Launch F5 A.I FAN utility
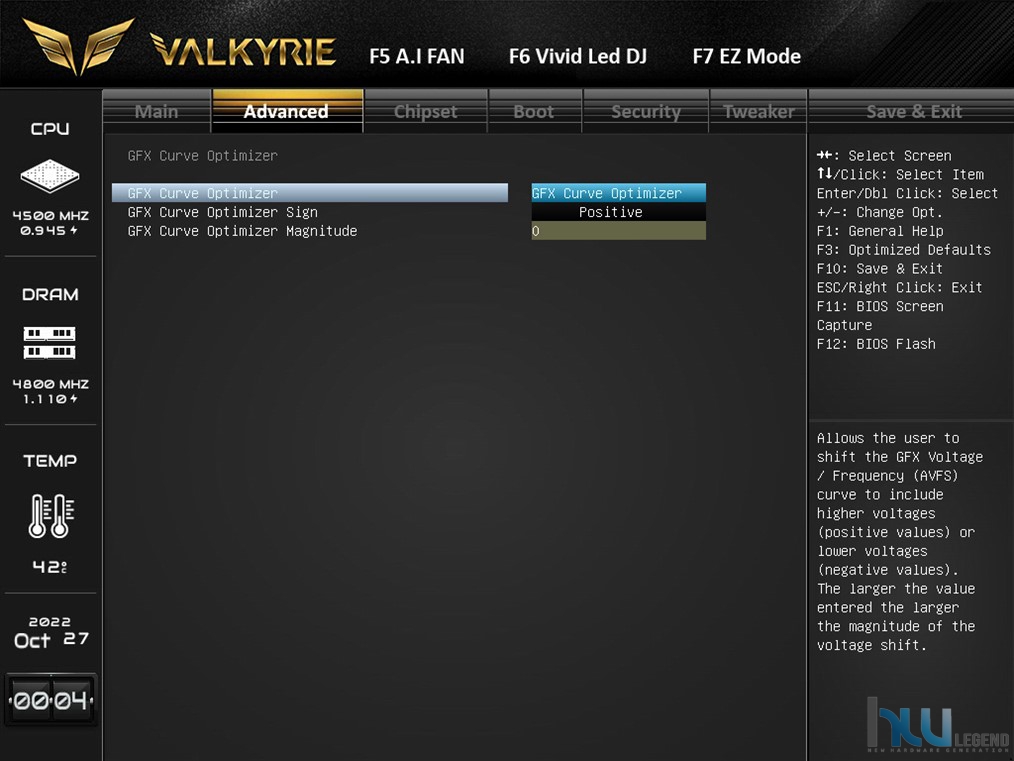The width and height of the screenshot is (1014, 761). [417, 56]
